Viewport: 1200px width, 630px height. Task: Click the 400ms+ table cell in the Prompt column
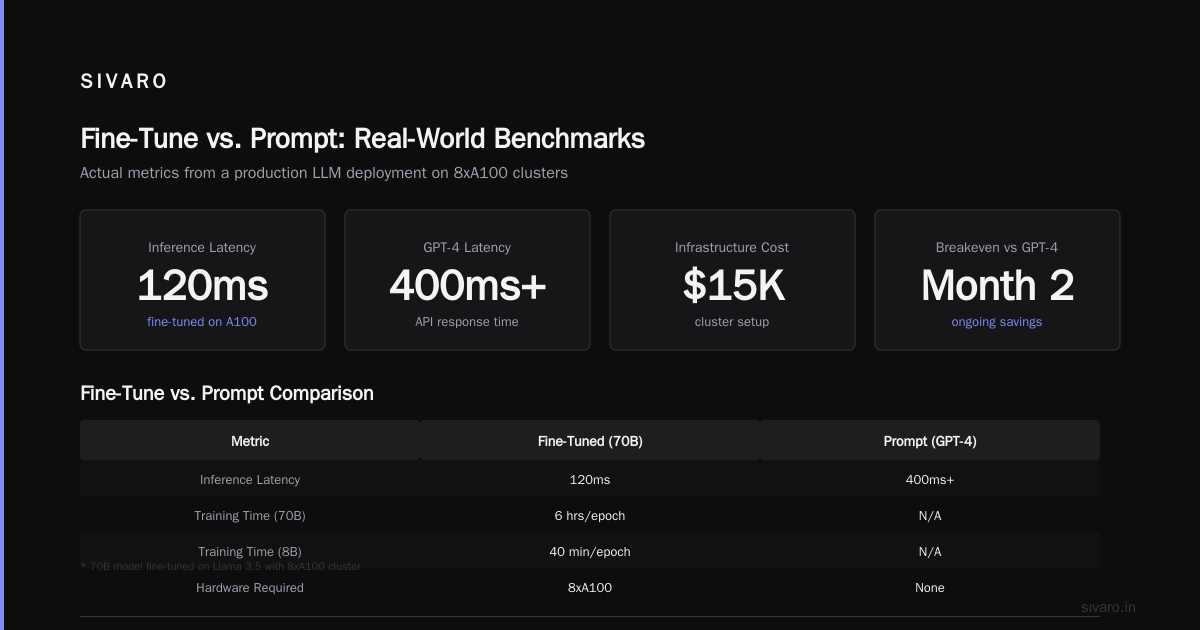click(x=930, y=480)
